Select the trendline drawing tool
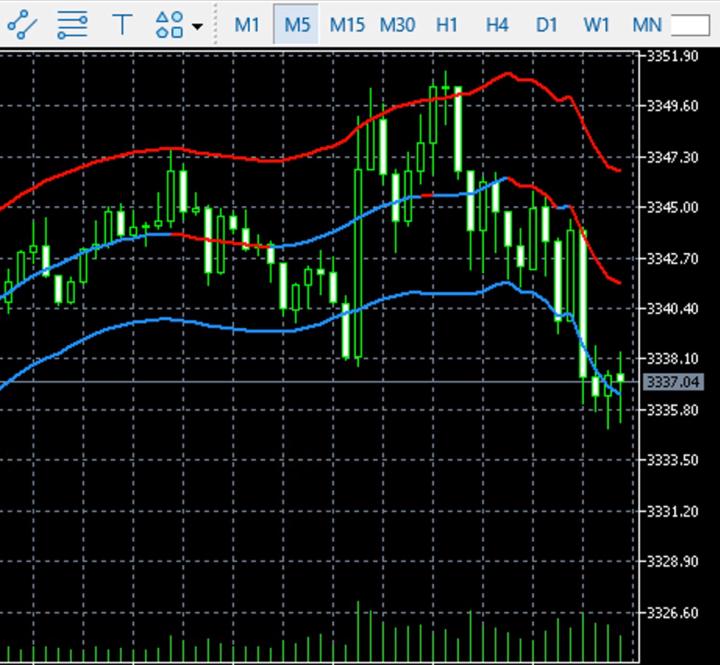The width and height of the screenshot is (720, 665). pos(21,24)
